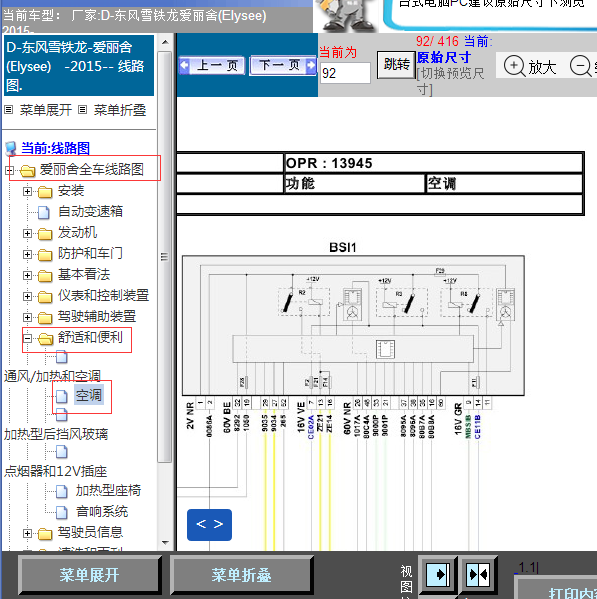Click the blue < > navigation button
Viewport: 597px width, 599px height.
209,525
